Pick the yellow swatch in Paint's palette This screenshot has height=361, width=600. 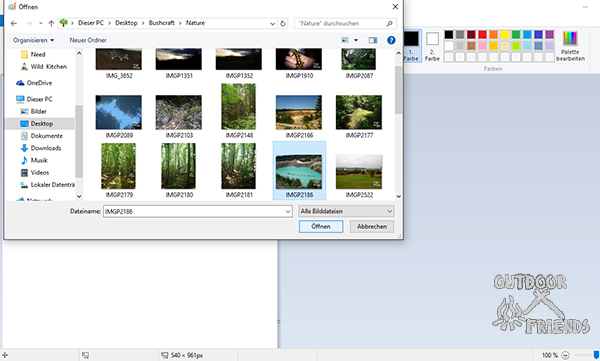[x=505, y=35]
